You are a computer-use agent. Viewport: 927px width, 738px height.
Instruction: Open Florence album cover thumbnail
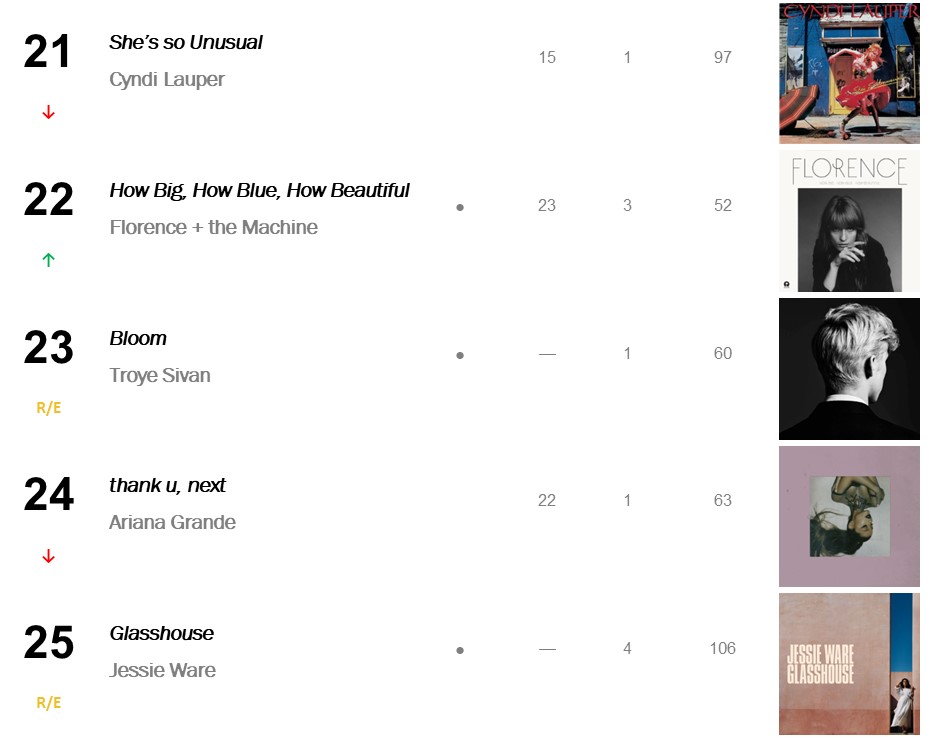[x=849, y=221]
